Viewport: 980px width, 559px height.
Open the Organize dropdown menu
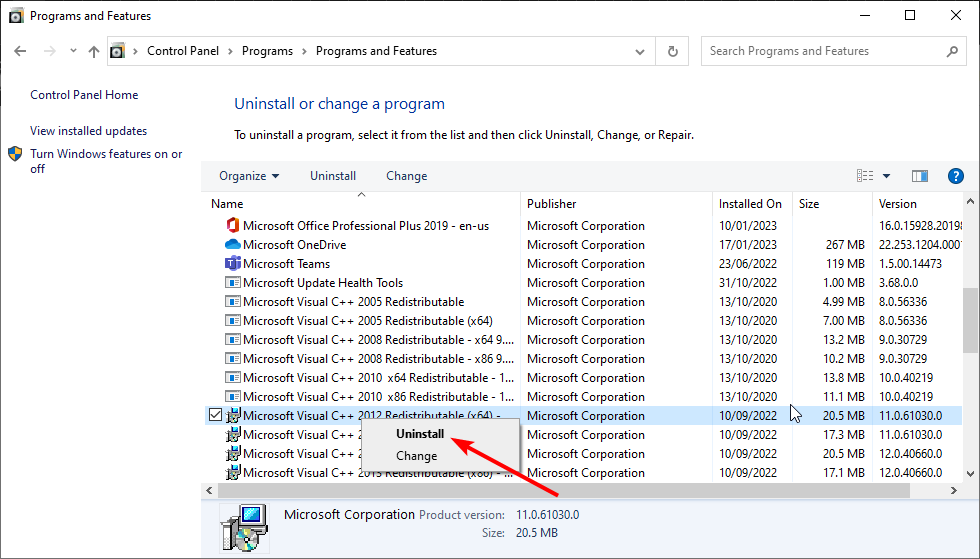[249, 176]
